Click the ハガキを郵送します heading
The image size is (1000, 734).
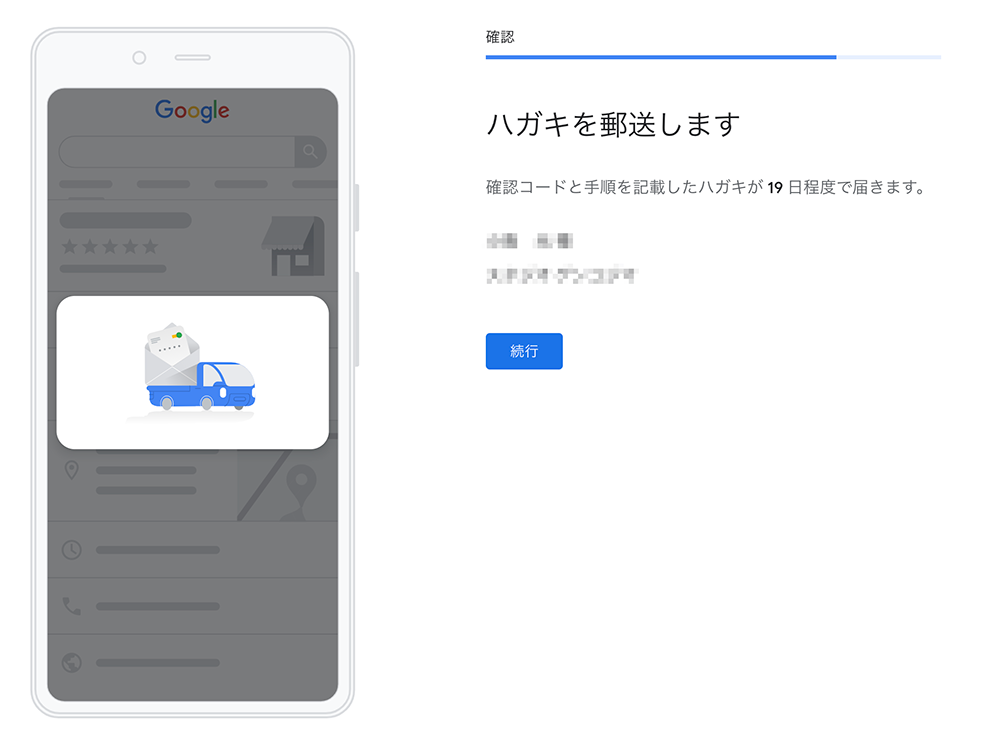[x=614, y=124]
